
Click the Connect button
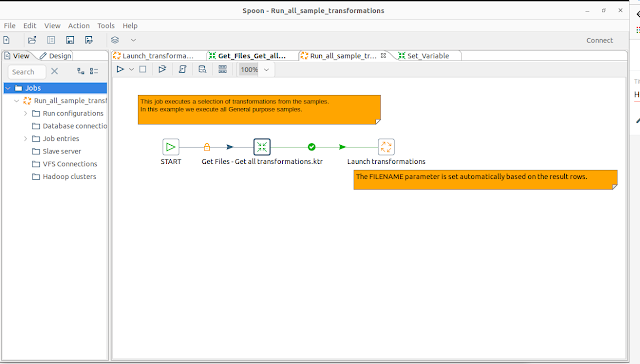point(600,40)
